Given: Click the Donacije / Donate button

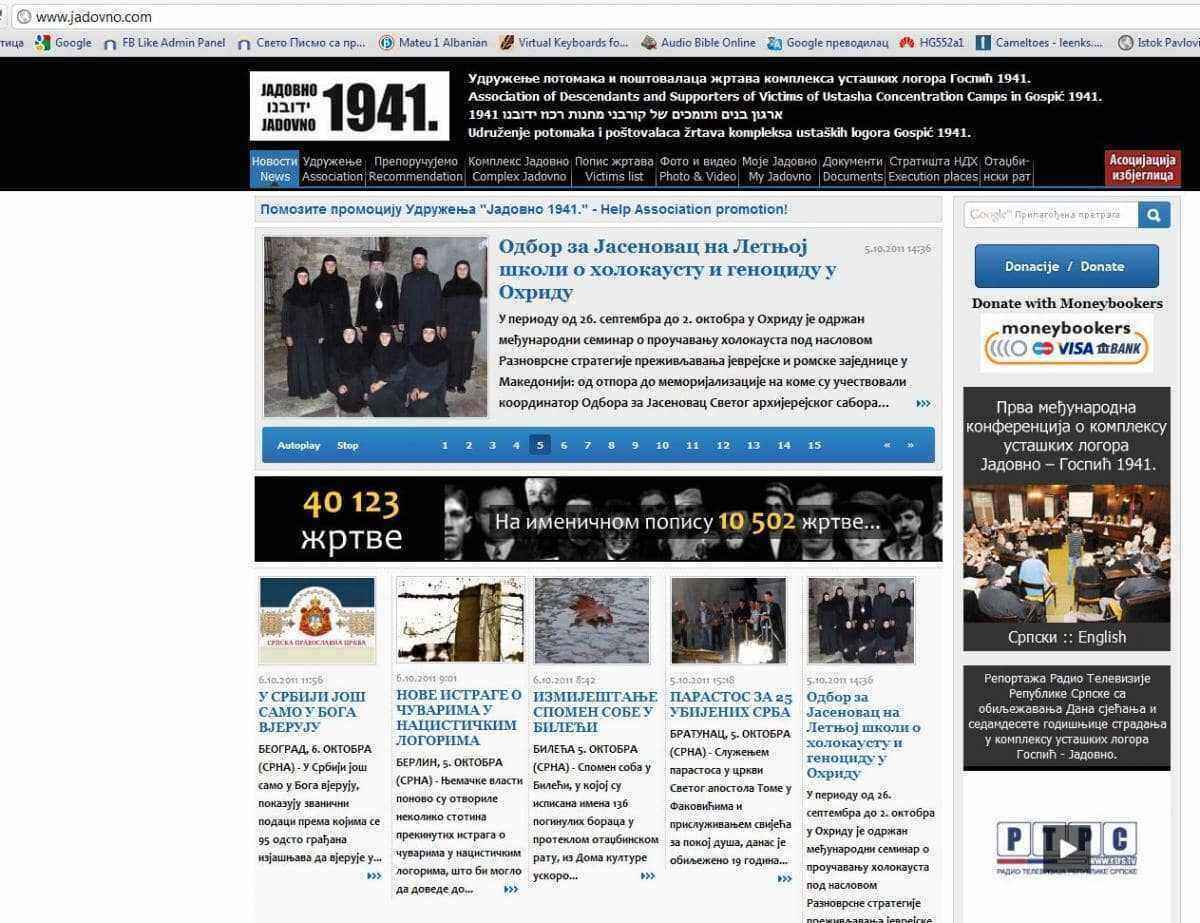Looking at the screenshot, I should [1066, 266].
